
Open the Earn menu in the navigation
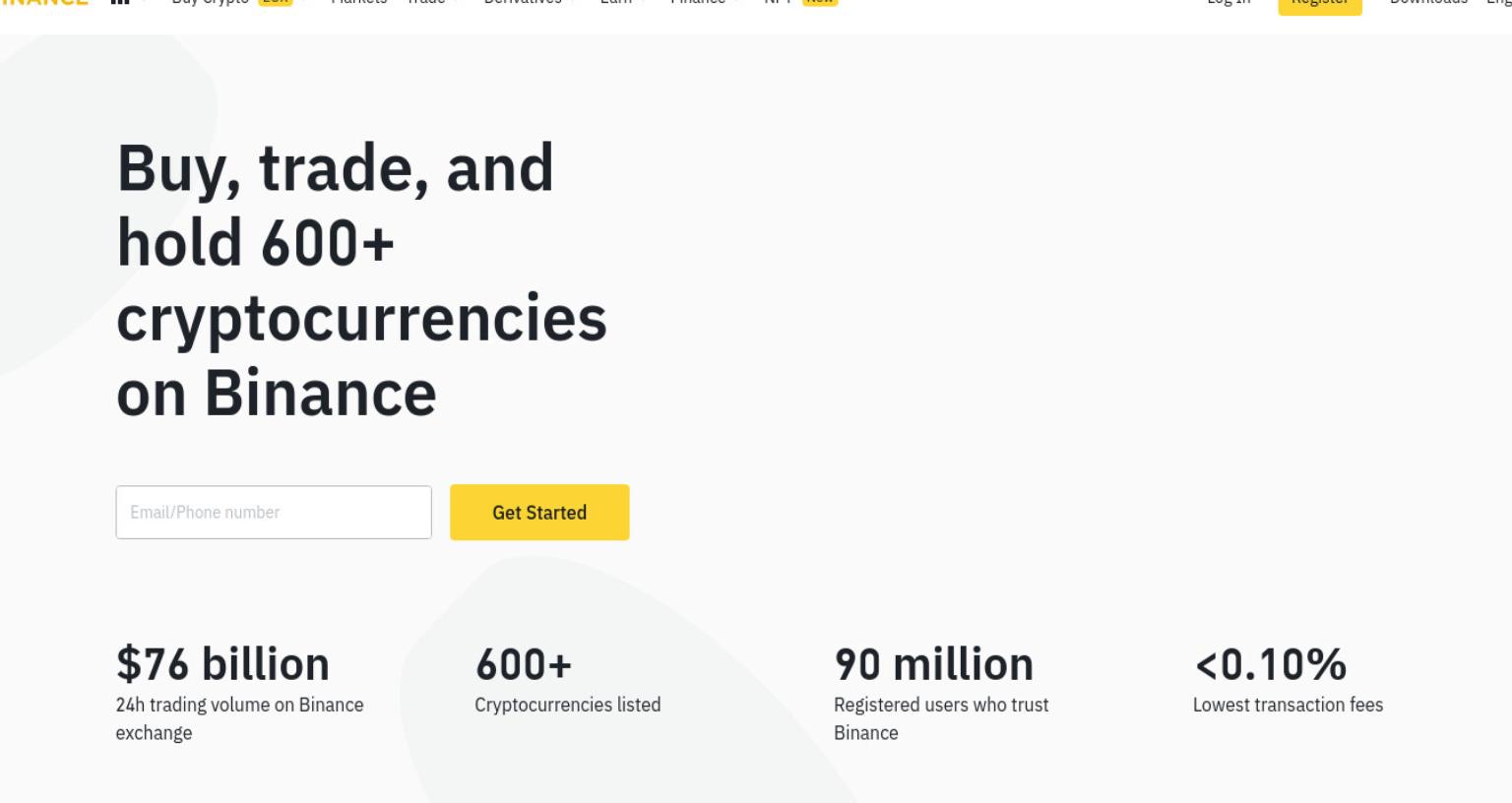coord(616,3)
